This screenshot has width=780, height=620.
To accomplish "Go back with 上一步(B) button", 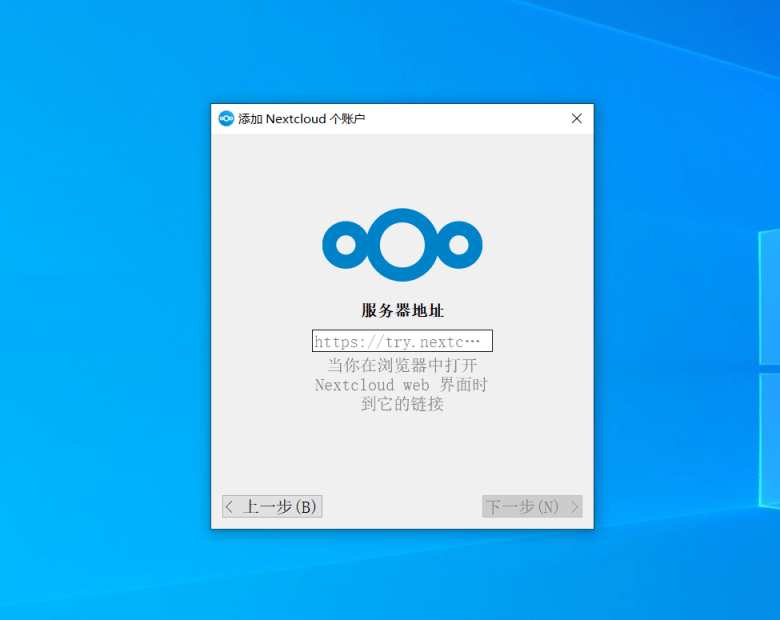I will click(272, 507).
